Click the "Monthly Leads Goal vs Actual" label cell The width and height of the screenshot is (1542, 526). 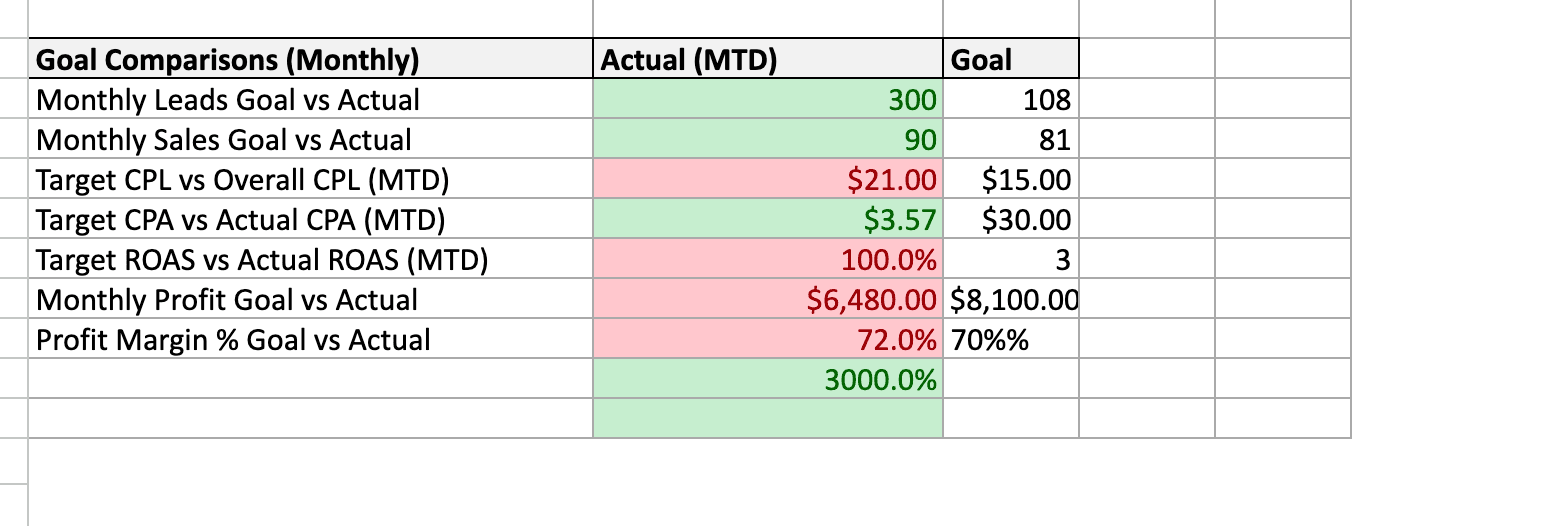(x=310, y=100)
